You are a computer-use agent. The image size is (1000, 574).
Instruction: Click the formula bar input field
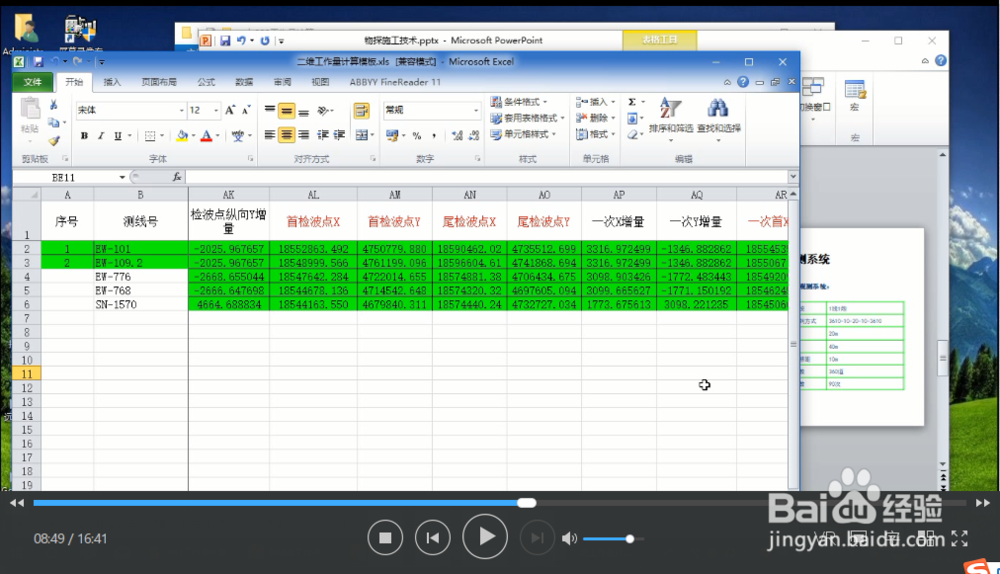tap(486, 177)
